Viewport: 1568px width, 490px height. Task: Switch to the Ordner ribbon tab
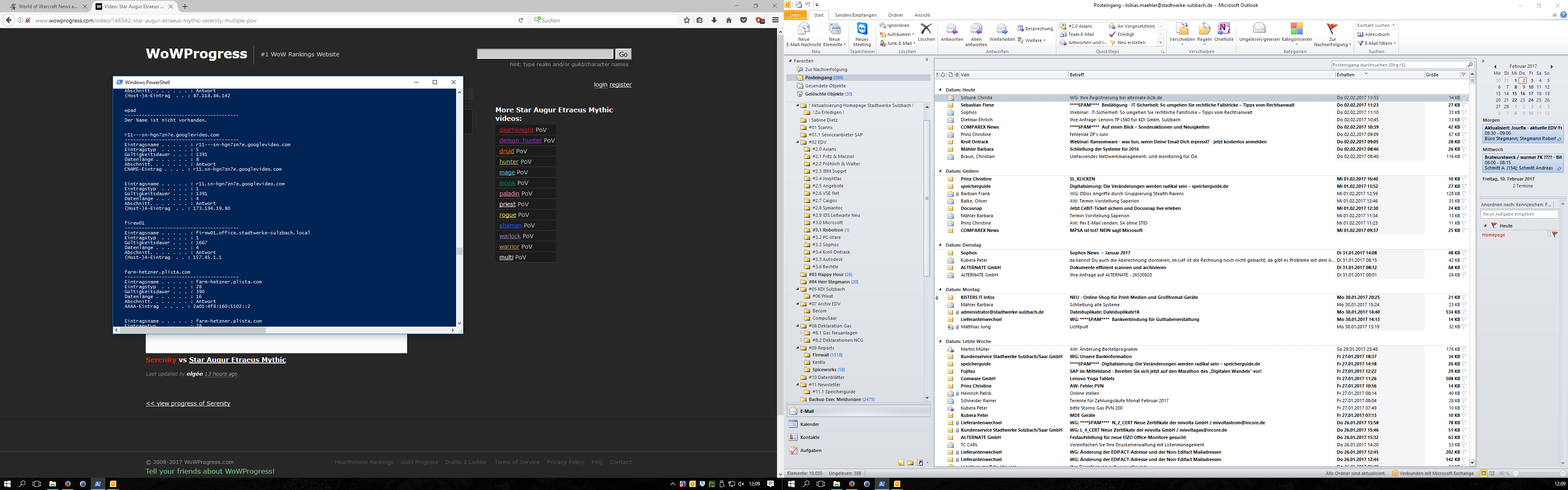pos(895,15)
